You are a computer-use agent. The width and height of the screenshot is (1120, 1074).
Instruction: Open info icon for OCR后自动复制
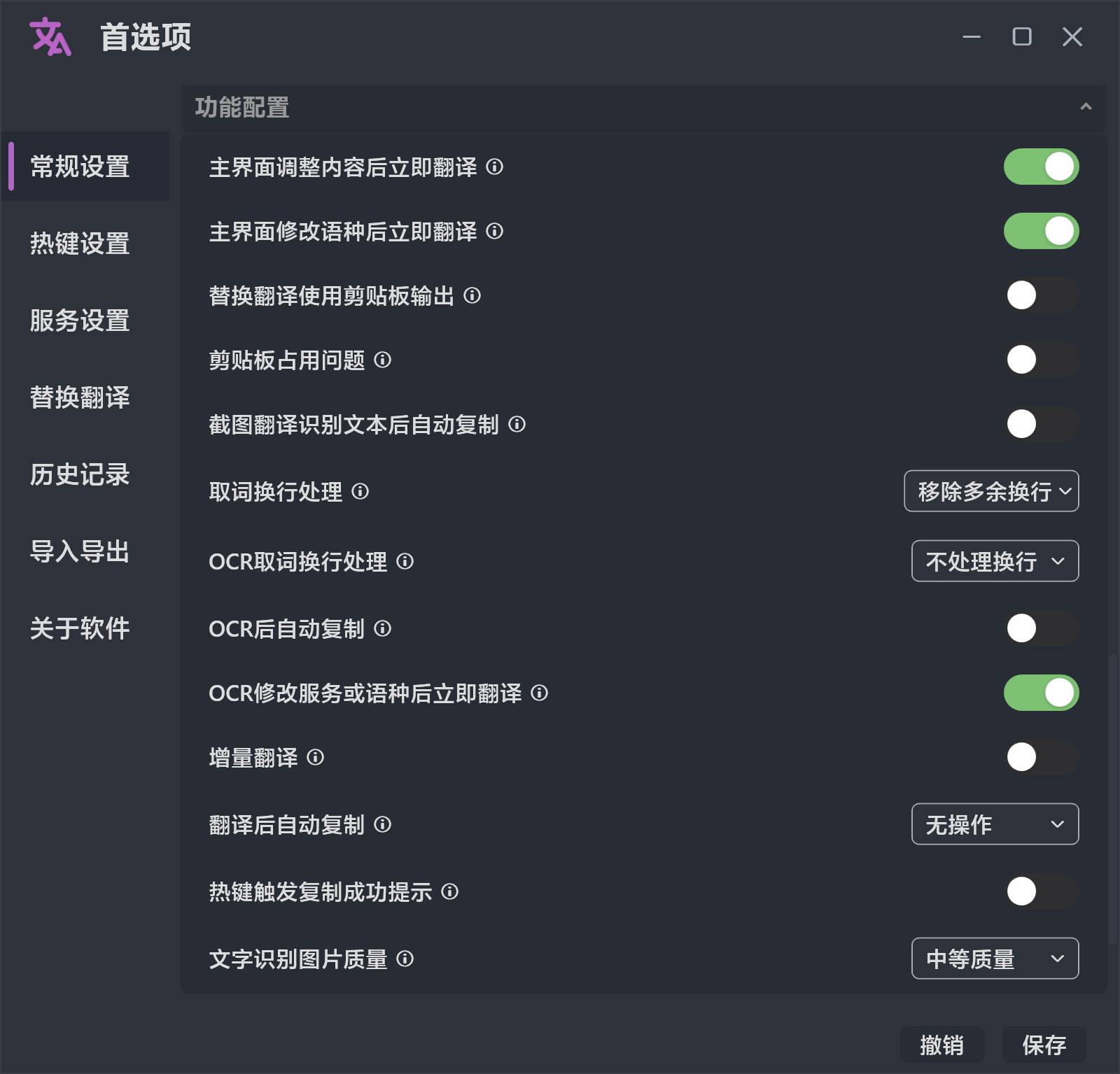click(x=383, y=629)
